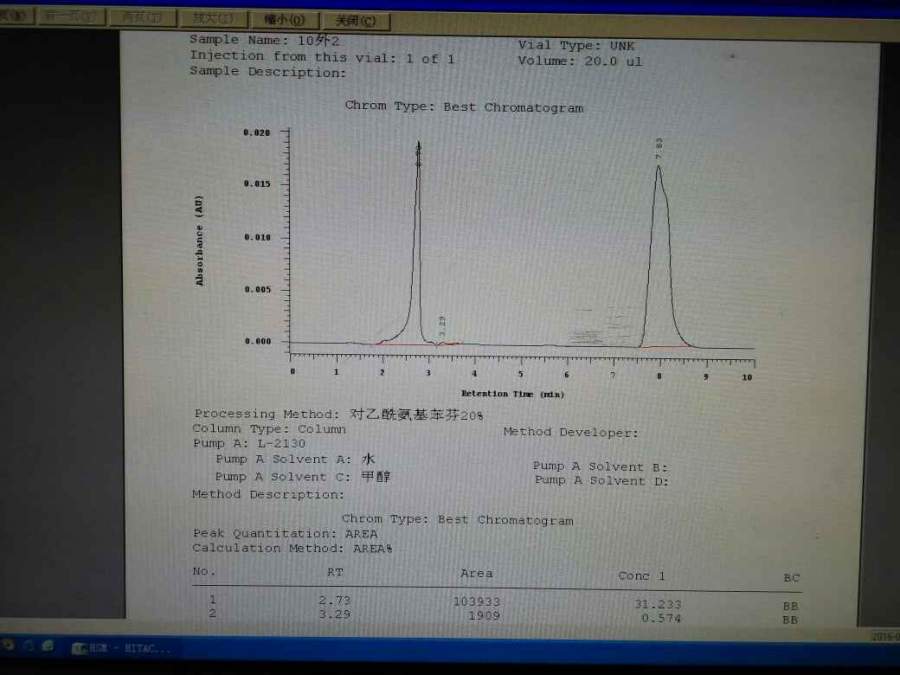Click the Absorbance (AU) axis label
Image resolution: width=900 pixels, height=675 pixels.
tap(199, 240)
